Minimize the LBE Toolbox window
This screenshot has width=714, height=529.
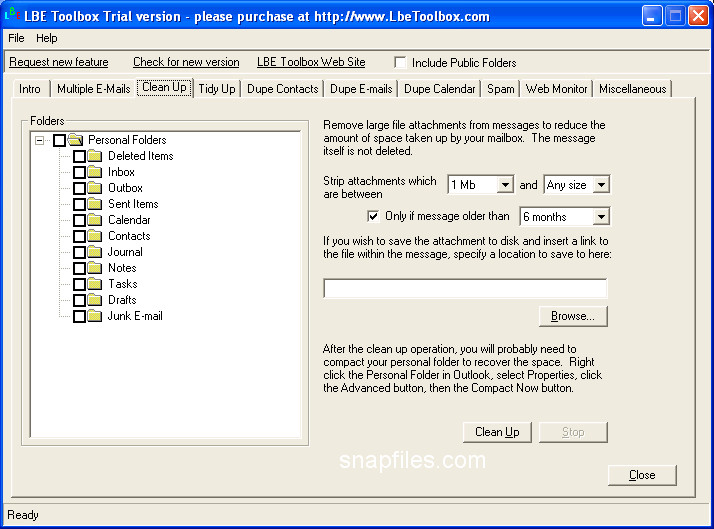[x=652, y=16]
